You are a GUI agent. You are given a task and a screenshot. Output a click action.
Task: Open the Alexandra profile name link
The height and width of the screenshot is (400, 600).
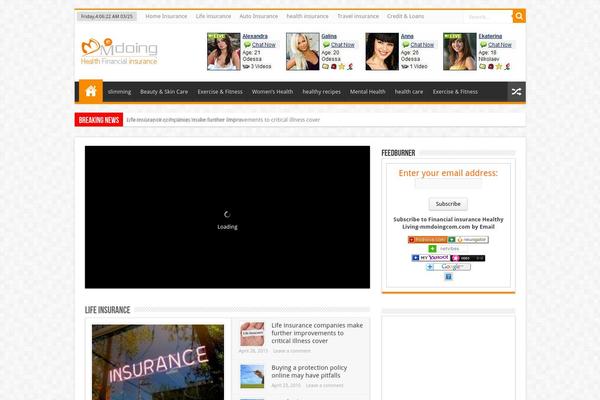[x=255, y=36]
